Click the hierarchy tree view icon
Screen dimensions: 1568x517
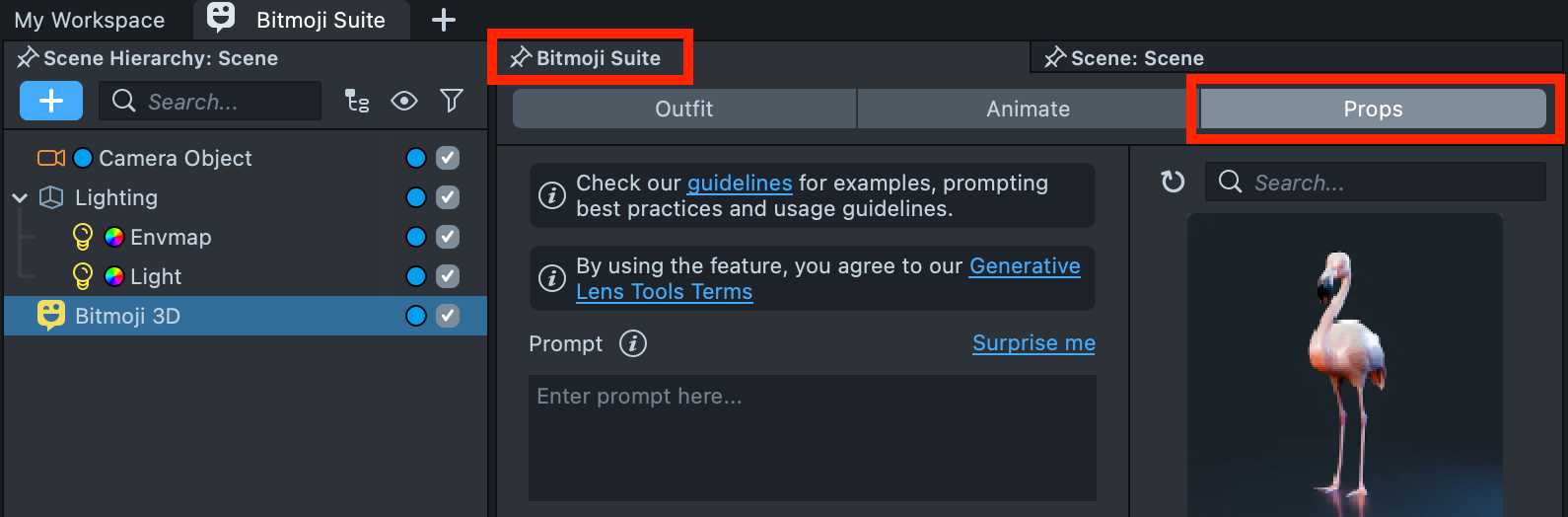tap(357, 101)
